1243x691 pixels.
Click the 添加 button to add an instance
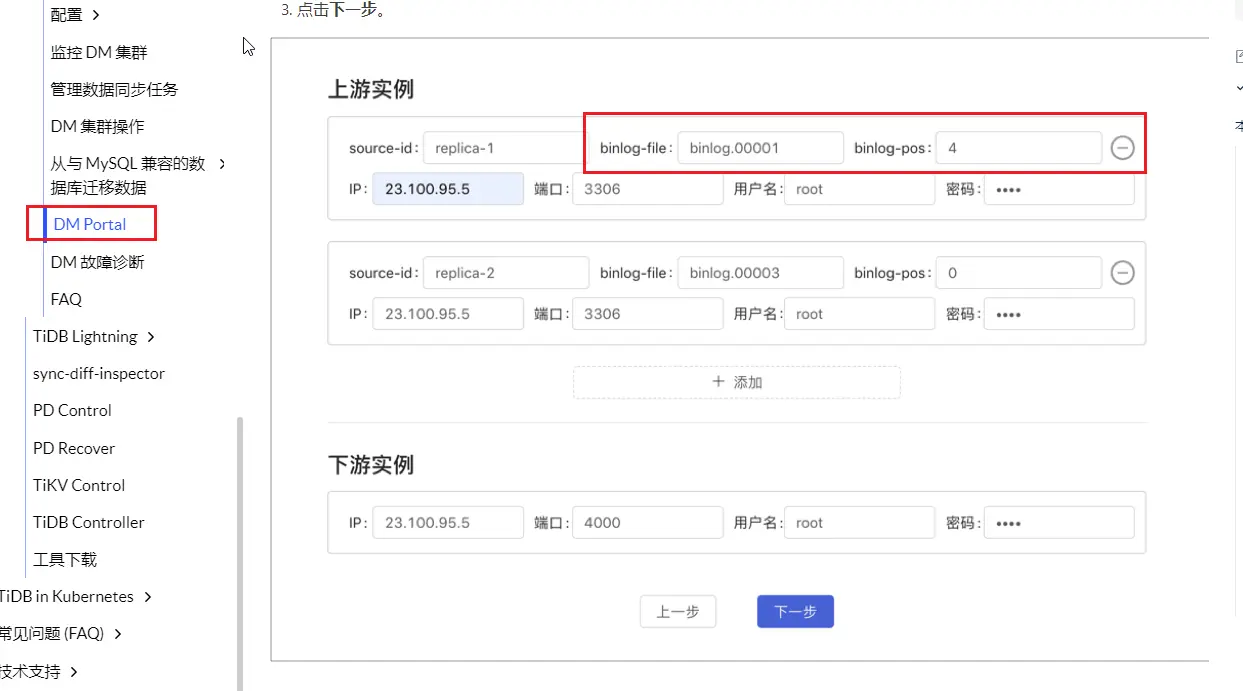point(736,382)
